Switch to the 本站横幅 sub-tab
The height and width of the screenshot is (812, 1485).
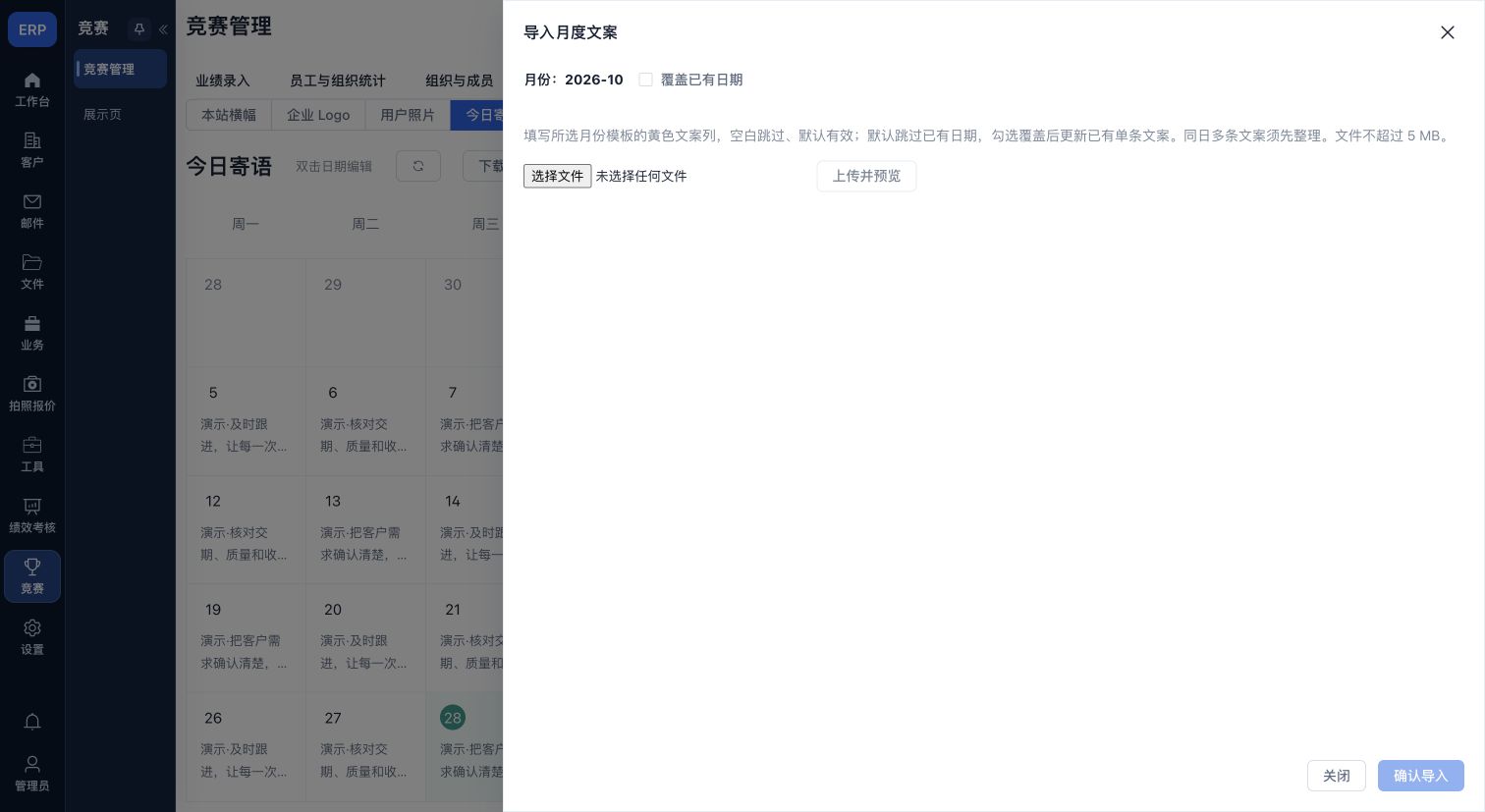229,115
